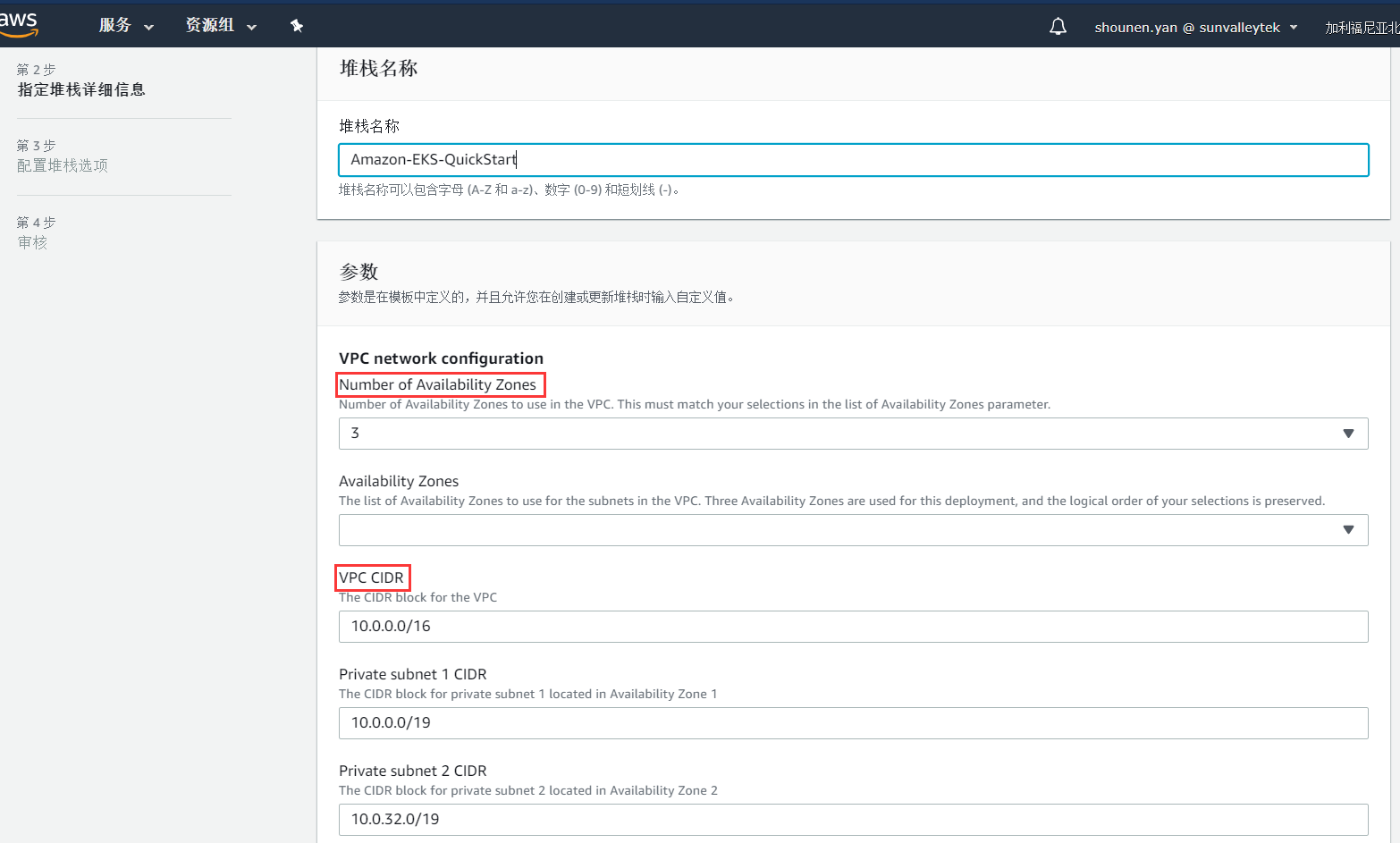Click the Private subnet 2 CIDR label
The width and height of the screenshot is (1400, 843).
pos(412,771)
